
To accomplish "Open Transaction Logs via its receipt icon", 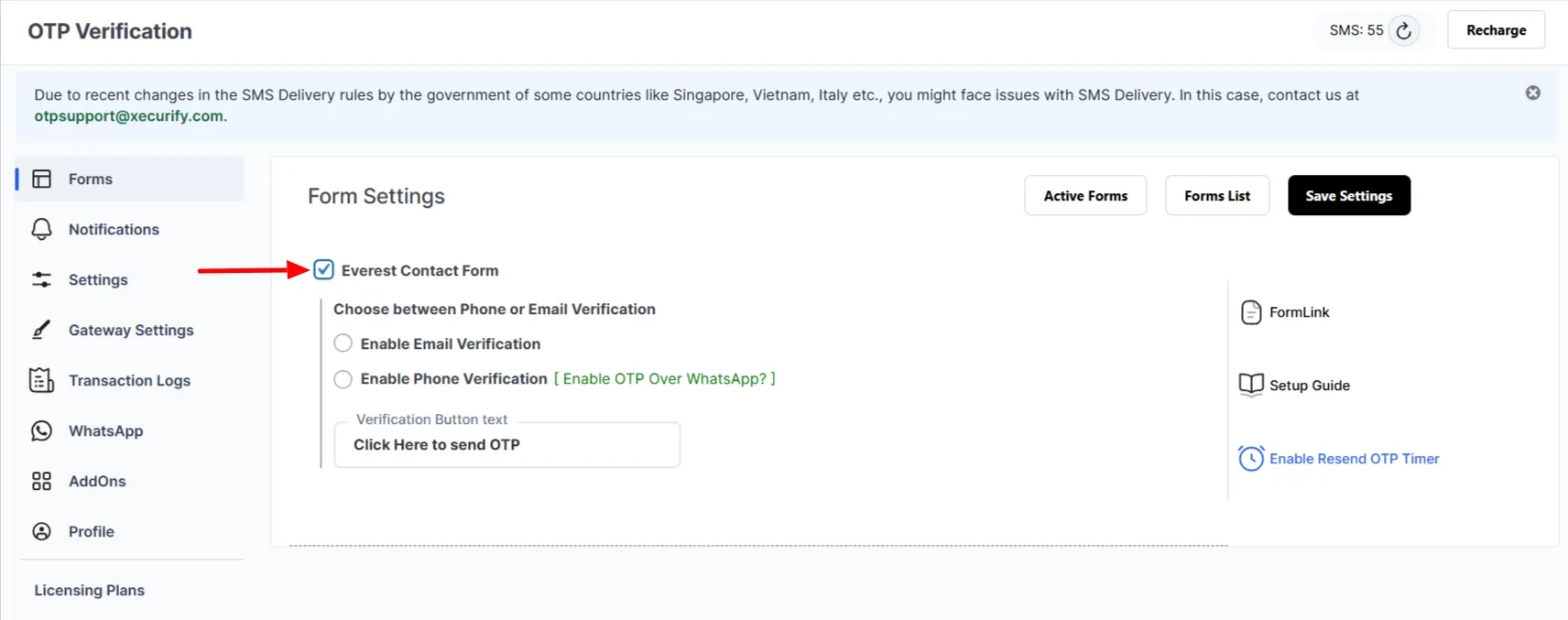I will point(42,380).
